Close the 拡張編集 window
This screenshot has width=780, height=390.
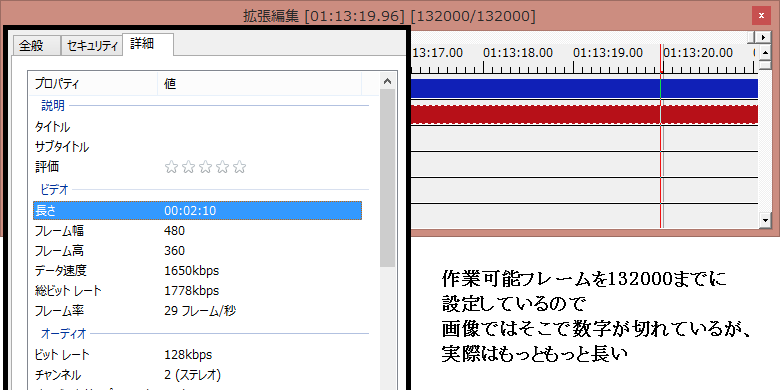click(761, 16)
